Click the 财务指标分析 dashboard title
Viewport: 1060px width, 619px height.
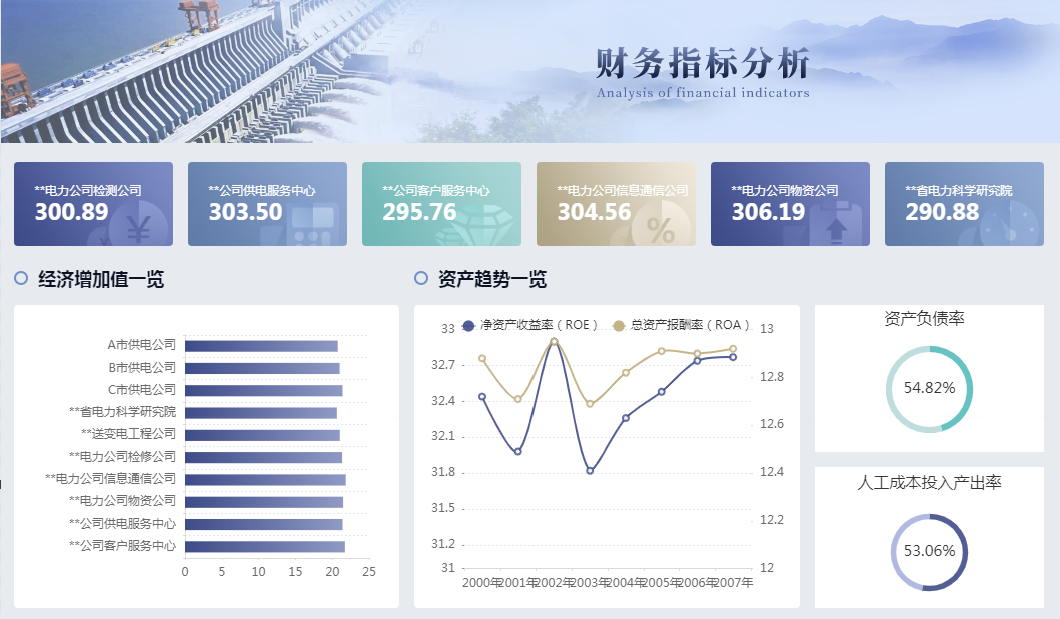point(705,62)
